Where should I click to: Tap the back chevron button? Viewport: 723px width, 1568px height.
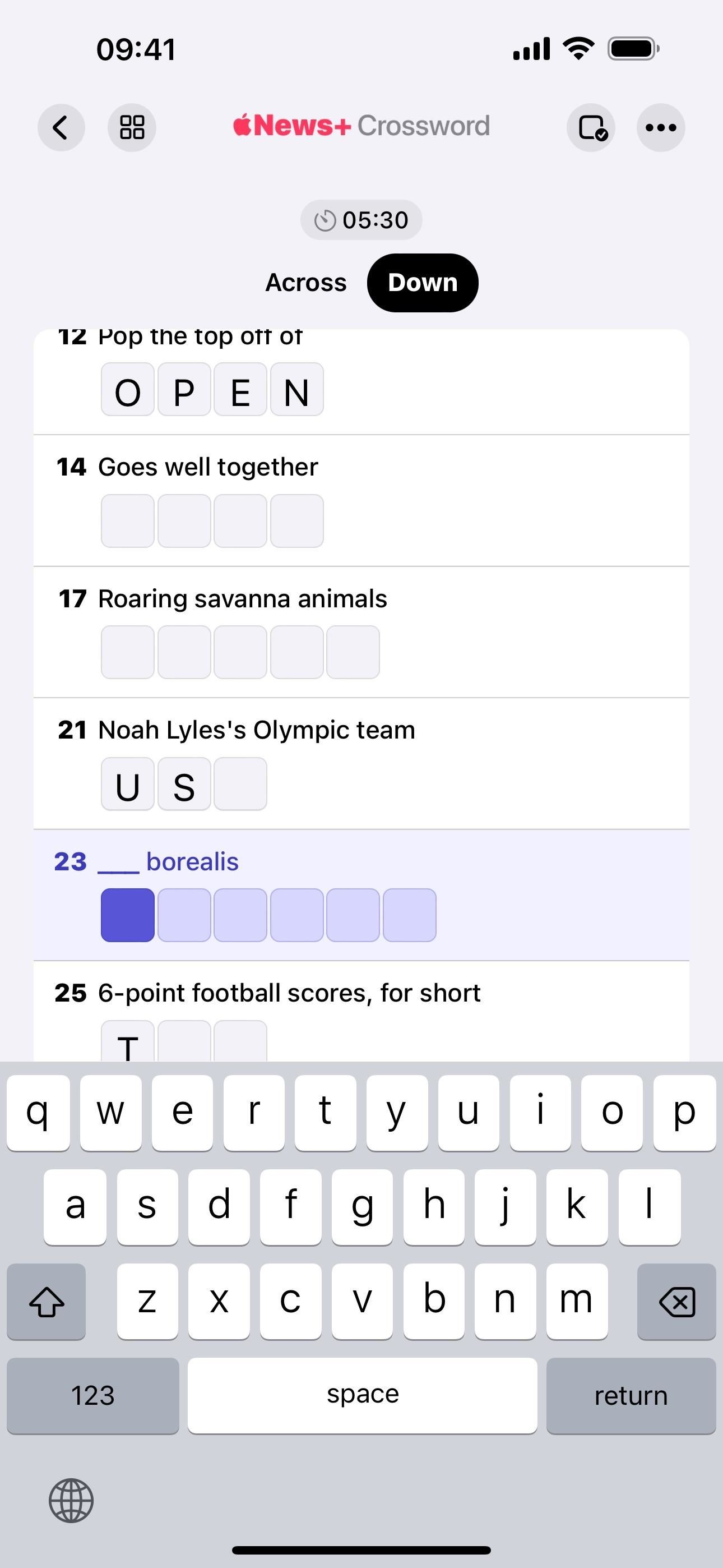(x=61, y=128)
